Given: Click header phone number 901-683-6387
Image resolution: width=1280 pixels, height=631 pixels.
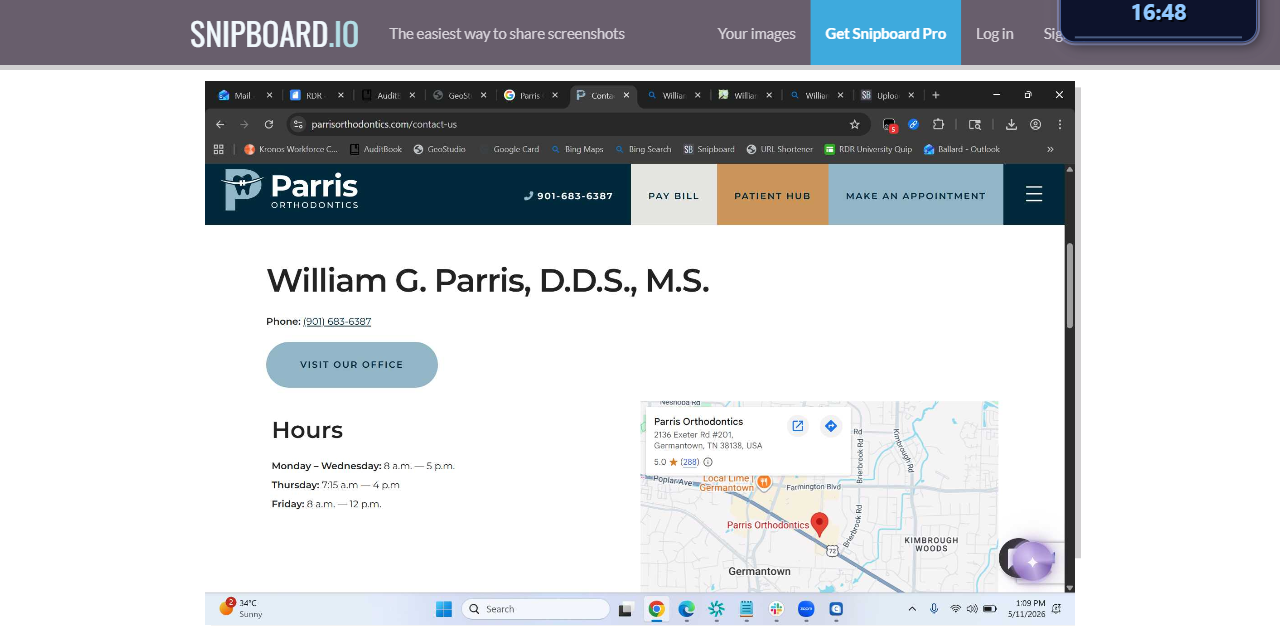Looking at the screenshot, I should [x=568, y=196].
